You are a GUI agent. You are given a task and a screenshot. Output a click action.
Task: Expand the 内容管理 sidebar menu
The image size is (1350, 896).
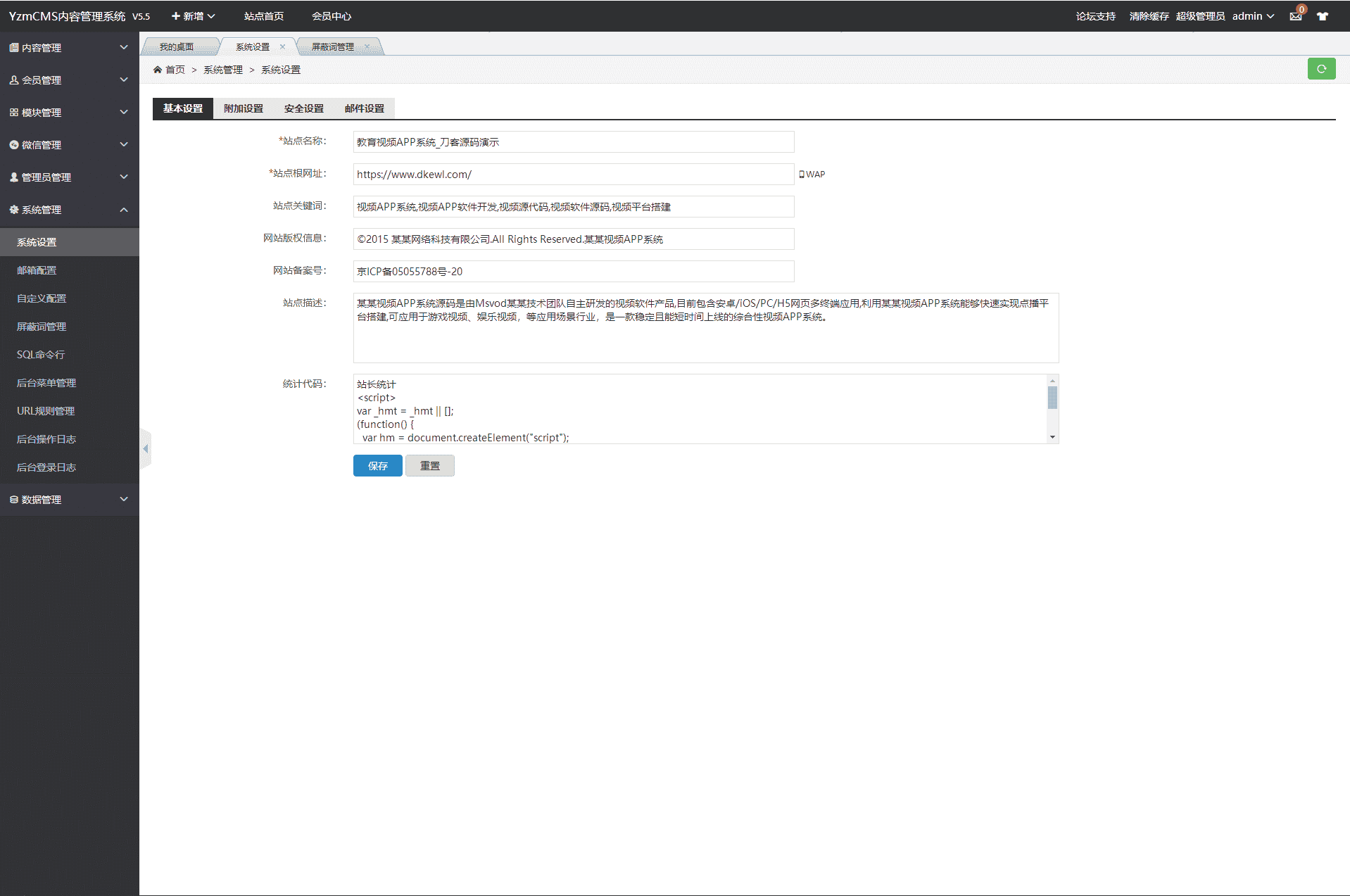tap(69, 48)
